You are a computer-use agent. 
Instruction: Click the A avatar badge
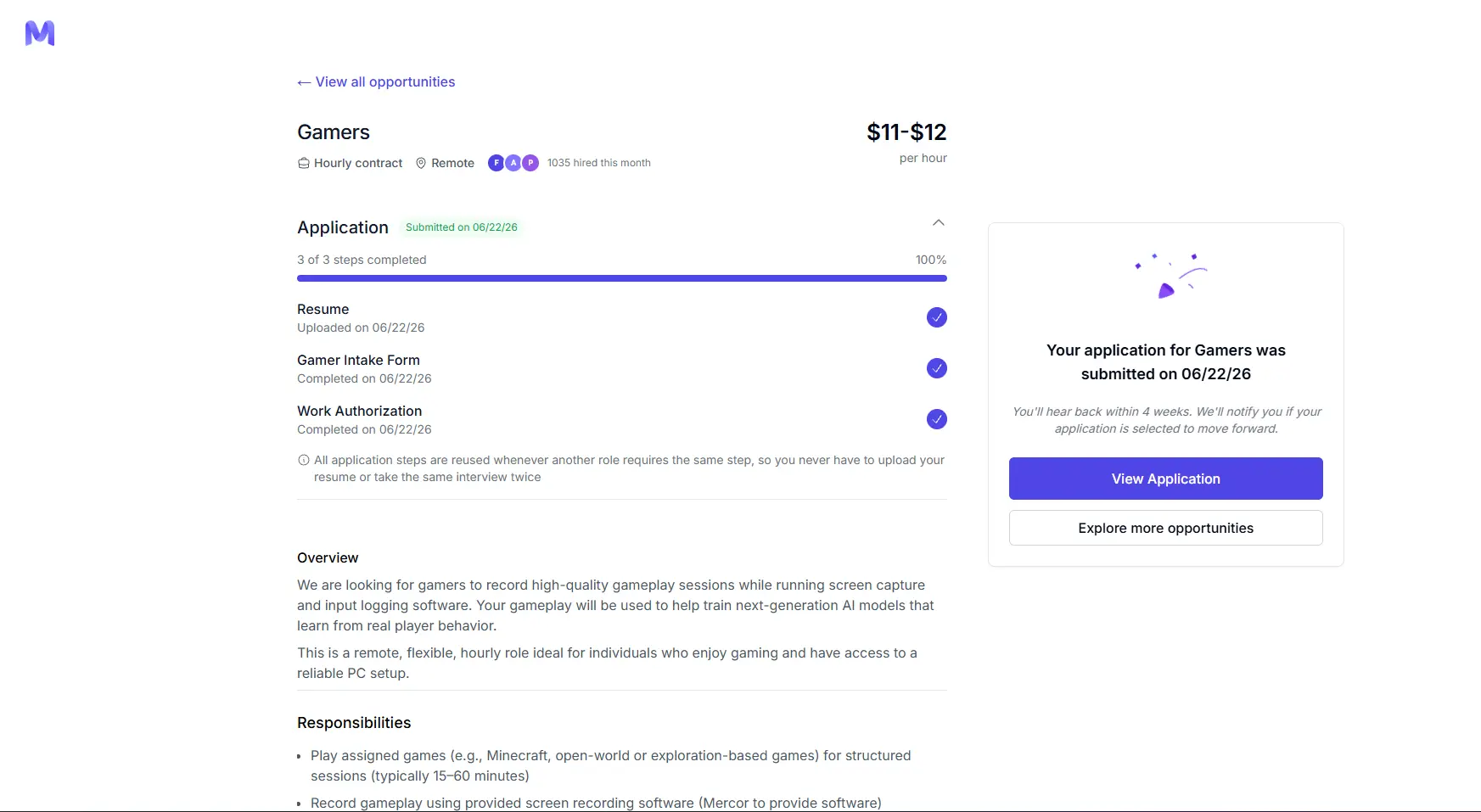(x=513, y=163)
